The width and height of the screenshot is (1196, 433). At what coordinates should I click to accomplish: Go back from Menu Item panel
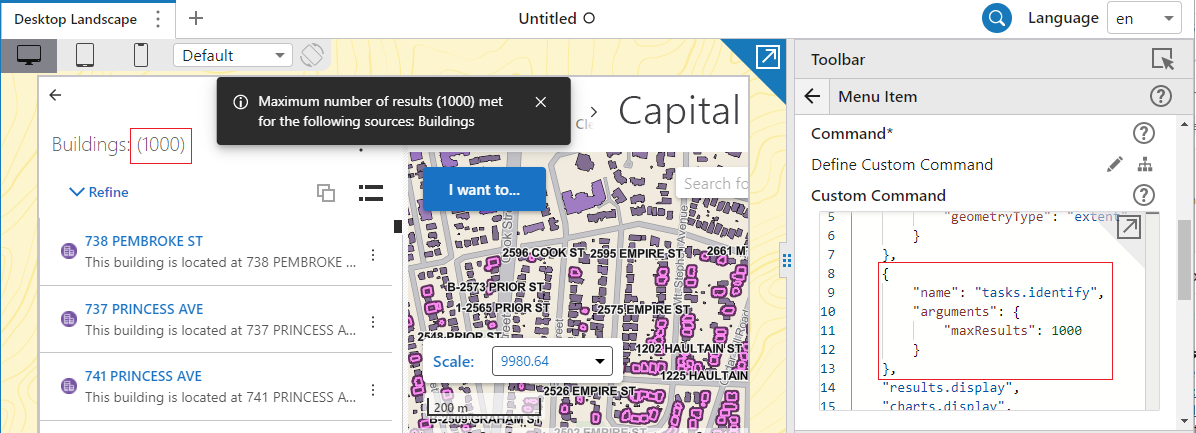[812, 97]
